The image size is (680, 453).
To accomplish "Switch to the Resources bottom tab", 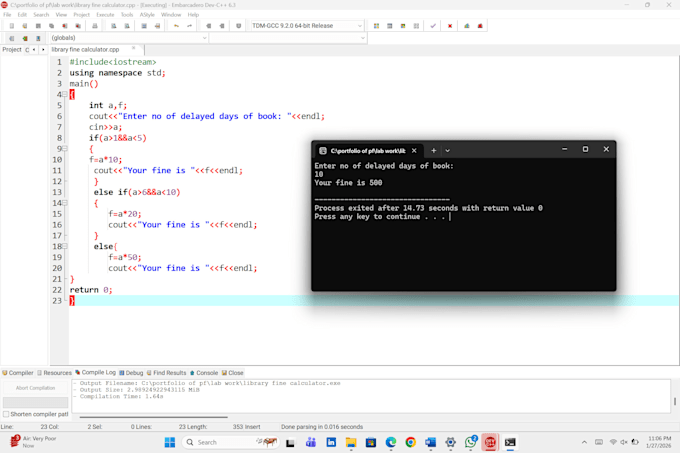I will [54, 372].
